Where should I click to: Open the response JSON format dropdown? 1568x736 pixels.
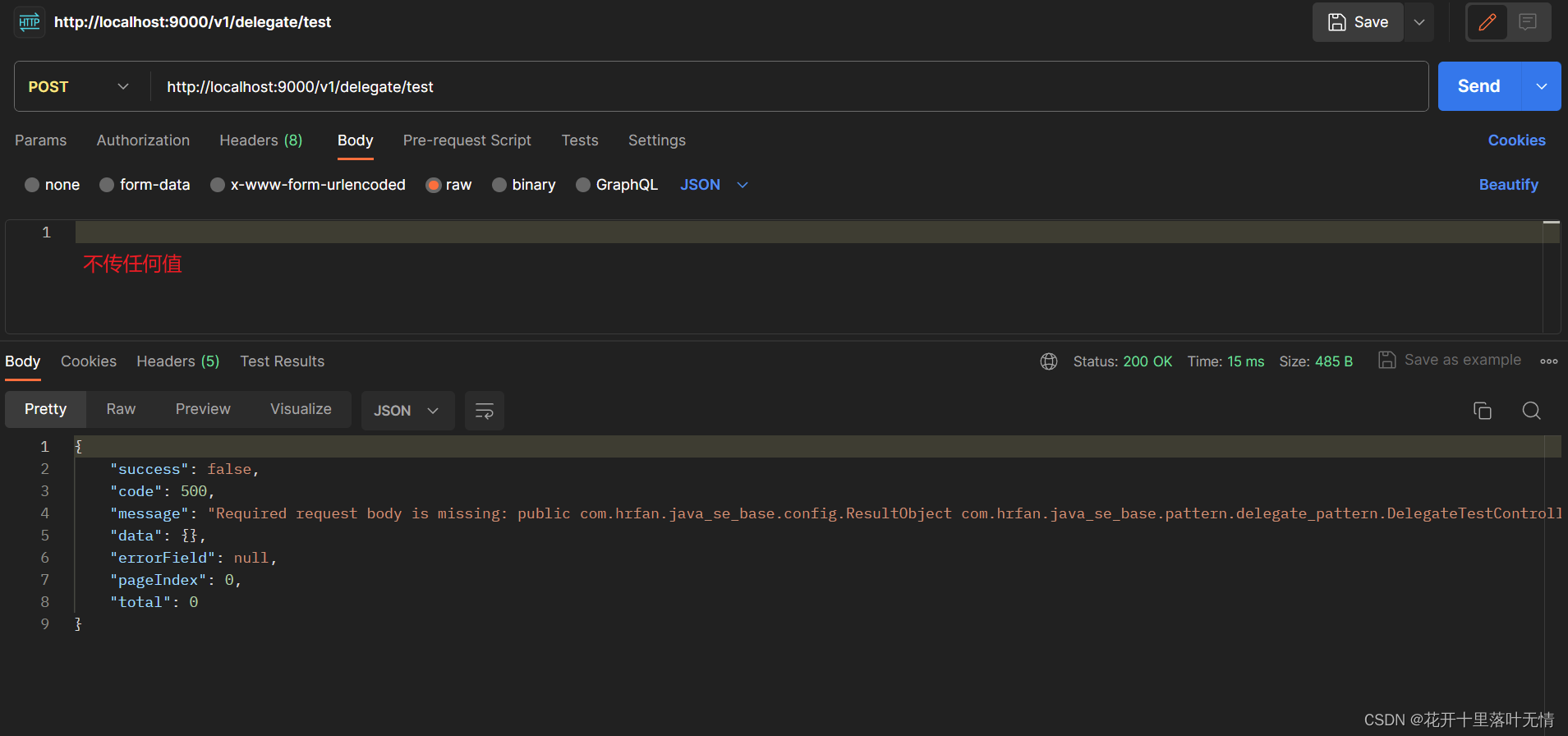tap(407, 411)
